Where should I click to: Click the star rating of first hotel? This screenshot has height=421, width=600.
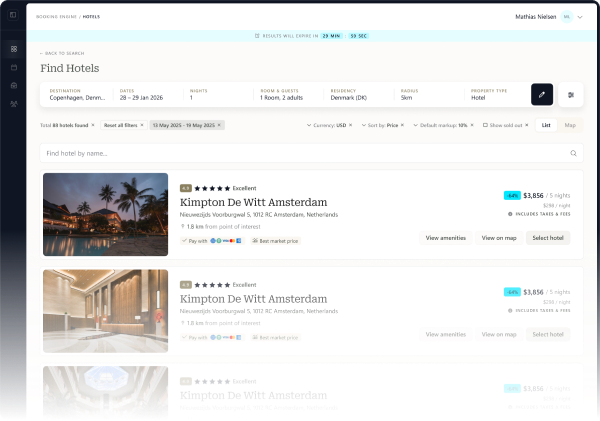[x=212, y=188]
